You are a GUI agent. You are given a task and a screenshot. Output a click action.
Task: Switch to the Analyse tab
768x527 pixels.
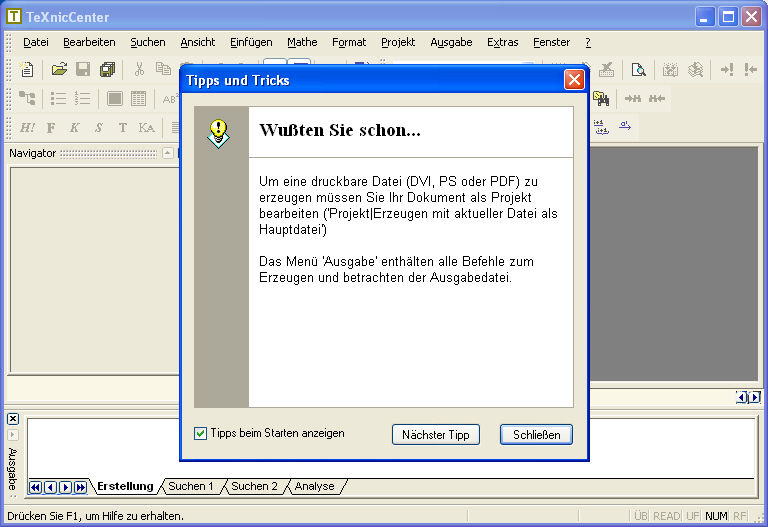tap(314, 486)
